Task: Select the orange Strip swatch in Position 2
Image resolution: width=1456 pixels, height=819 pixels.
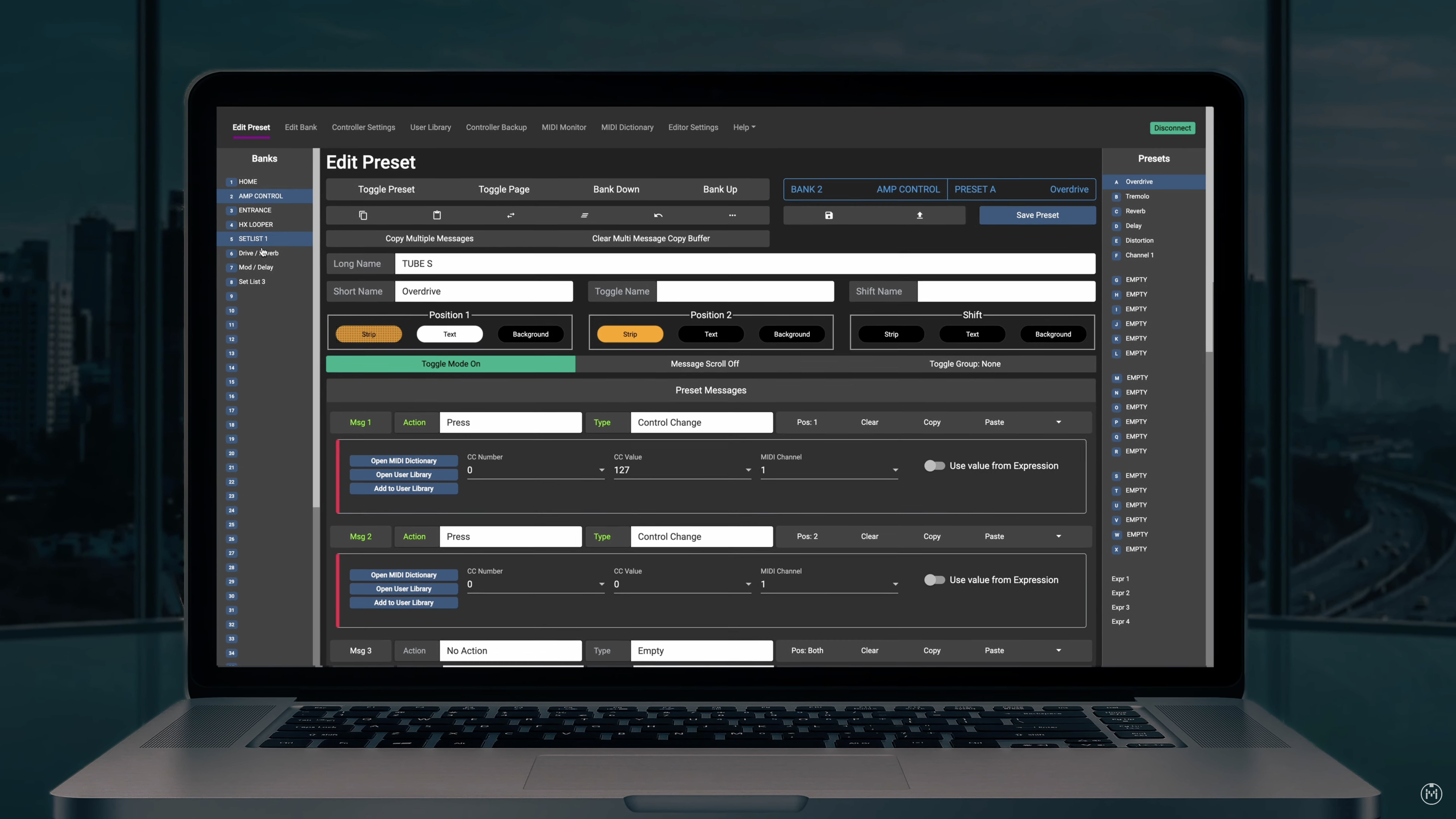Action: (x=630, y=334)
